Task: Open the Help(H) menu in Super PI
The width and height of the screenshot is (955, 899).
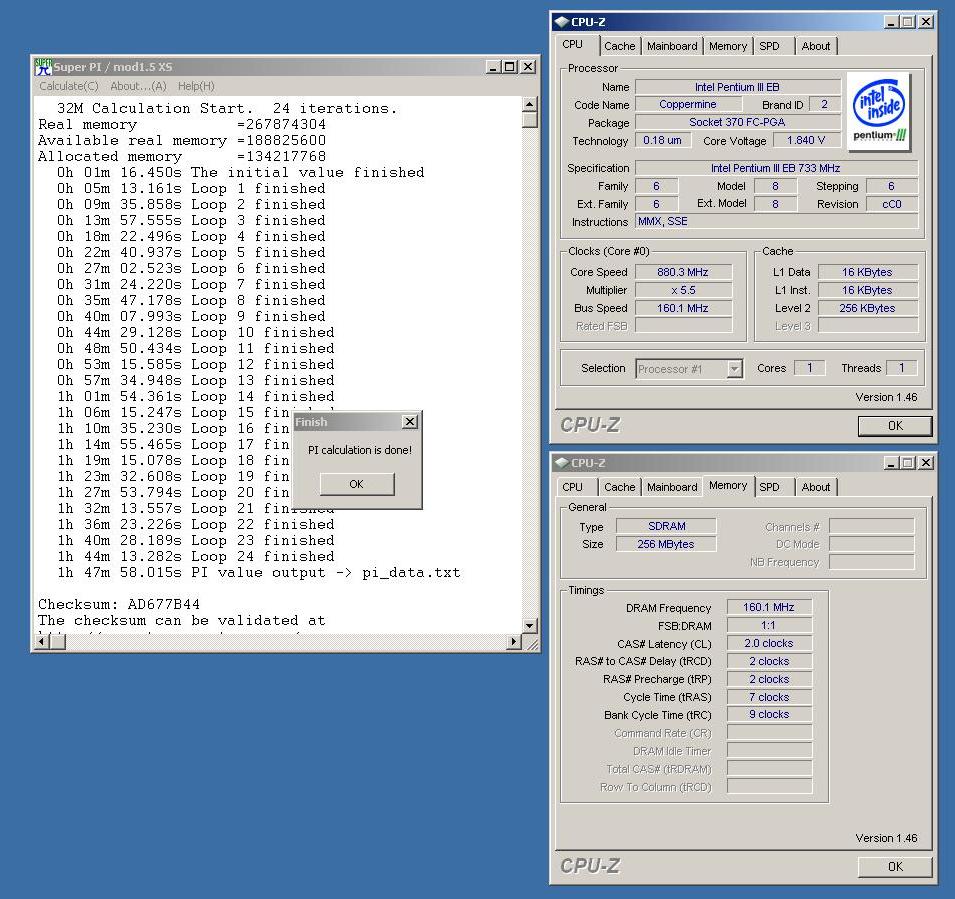Action: click(x=196, y=86)
